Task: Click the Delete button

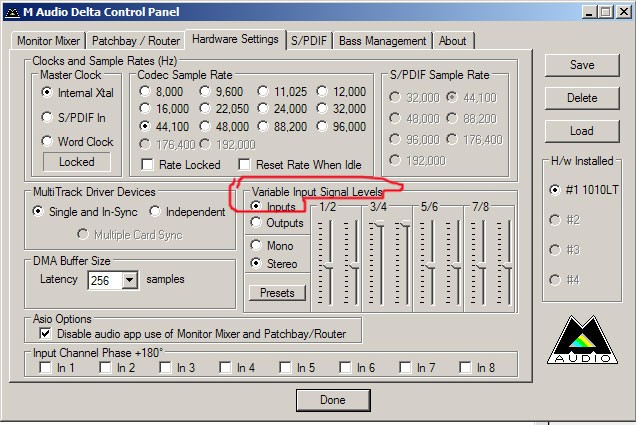Action: click(582, 98)
